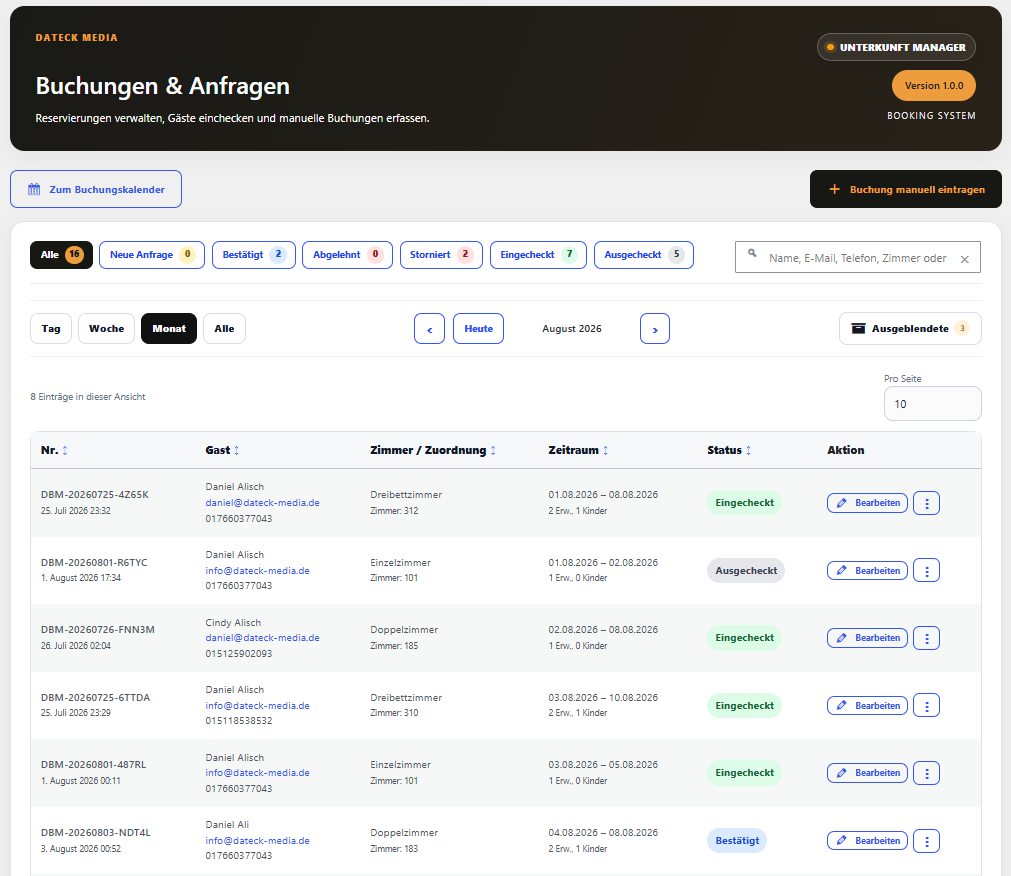Click Ausgecheckt status badge for Zimmer 101

[x=746, y=570]
